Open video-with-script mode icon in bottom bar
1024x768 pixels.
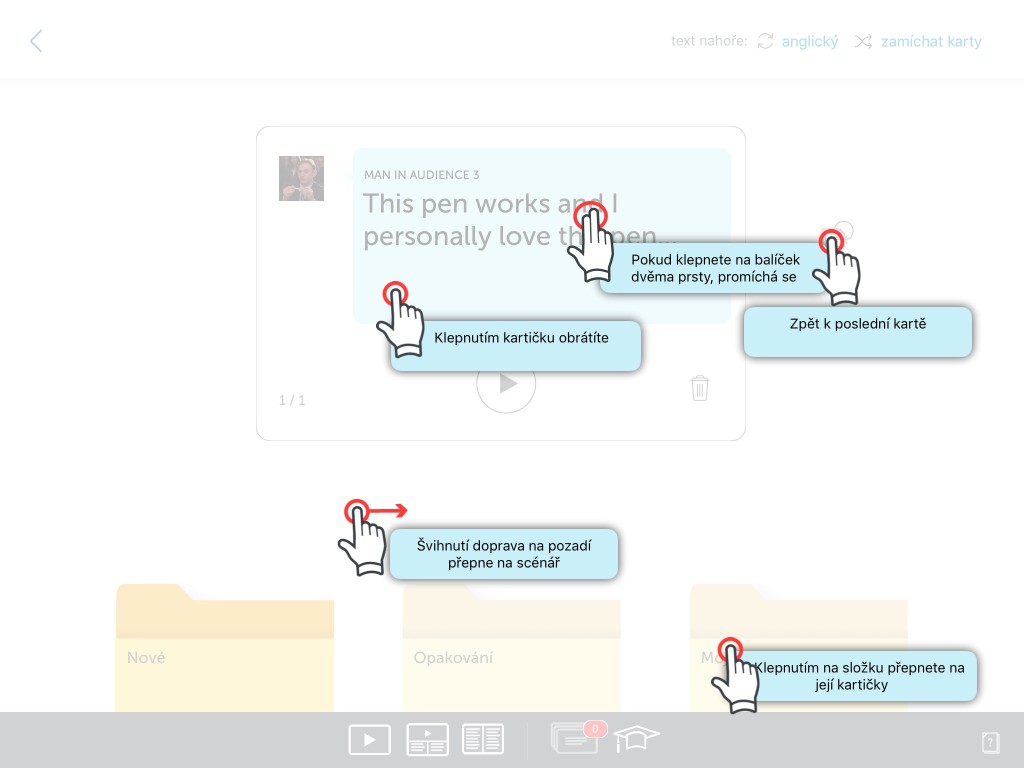427,740
